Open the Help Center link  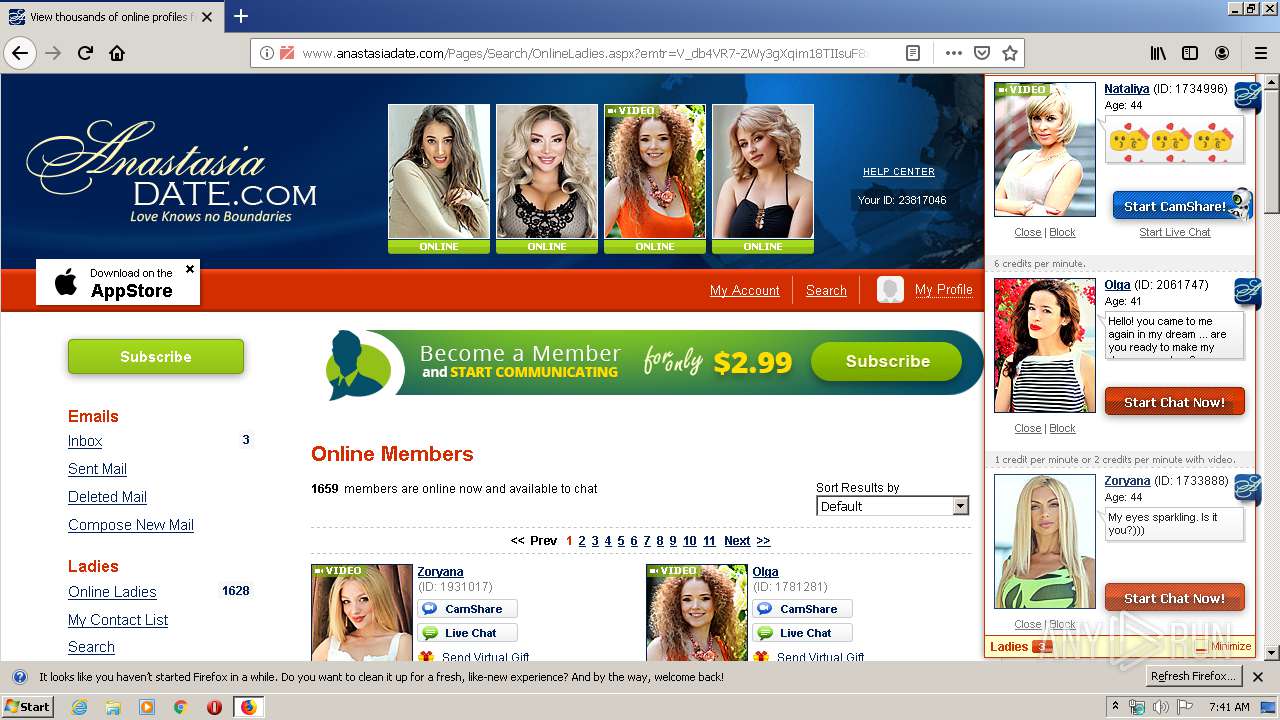(898, 172)
